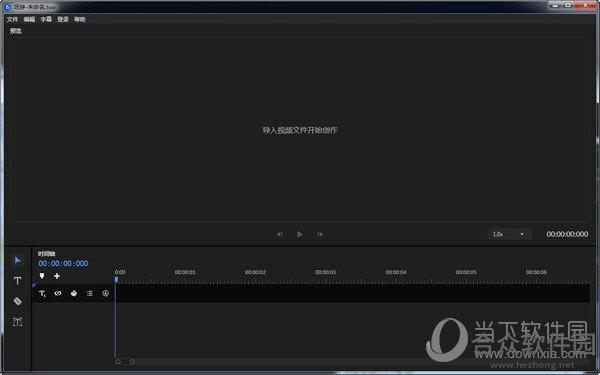Viewport: 600px width, 375px height.
Task: Click the plus add track button
Action: coord(57,276)
